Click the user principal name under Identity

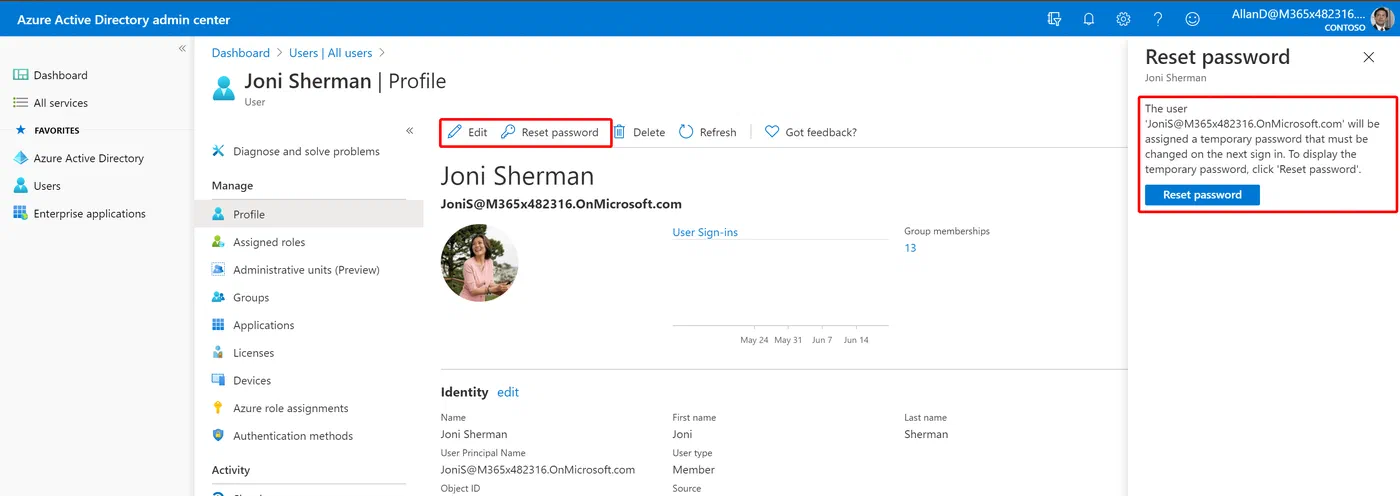(538, 470)
